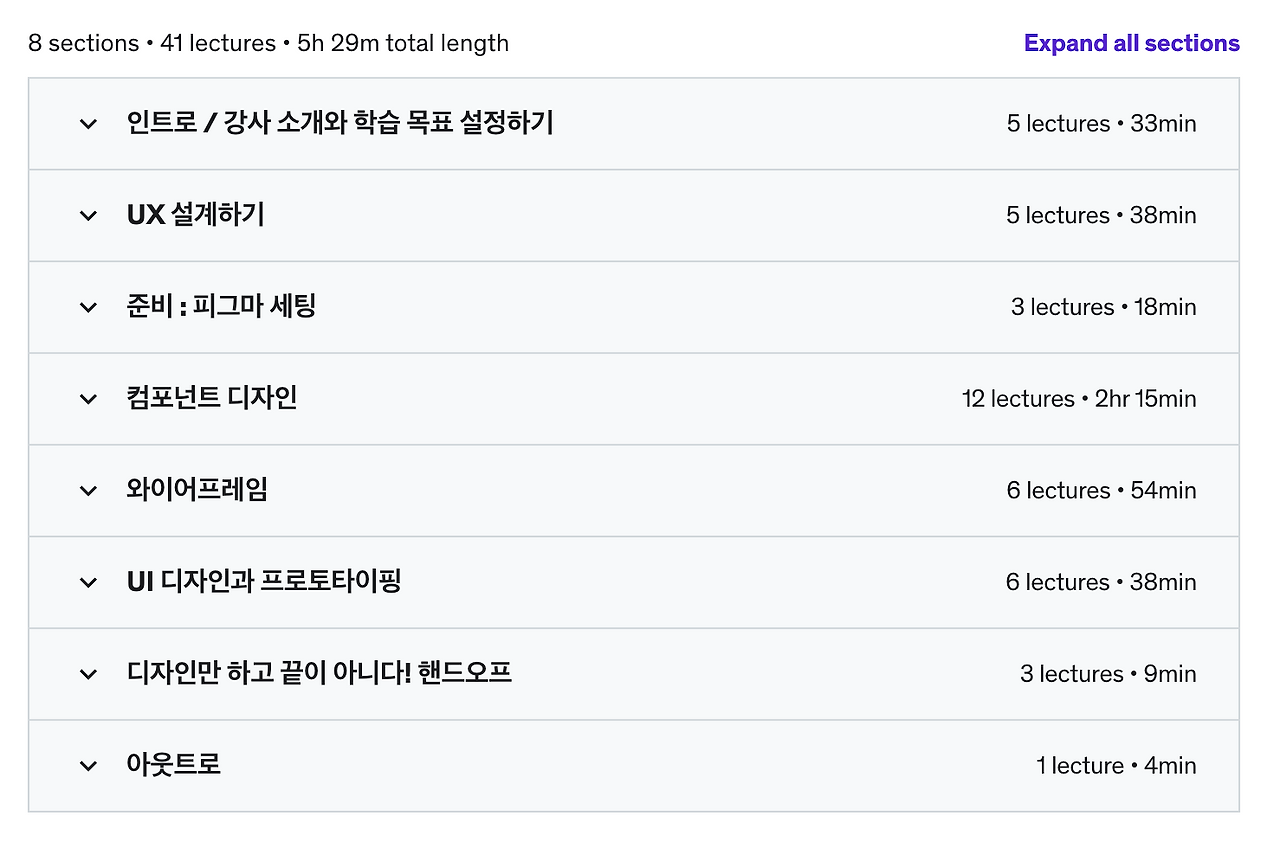Click 12 lectures • 2hr 15min label
The height and width of the screenshot is (848, 1280).
pos(1078,398)
